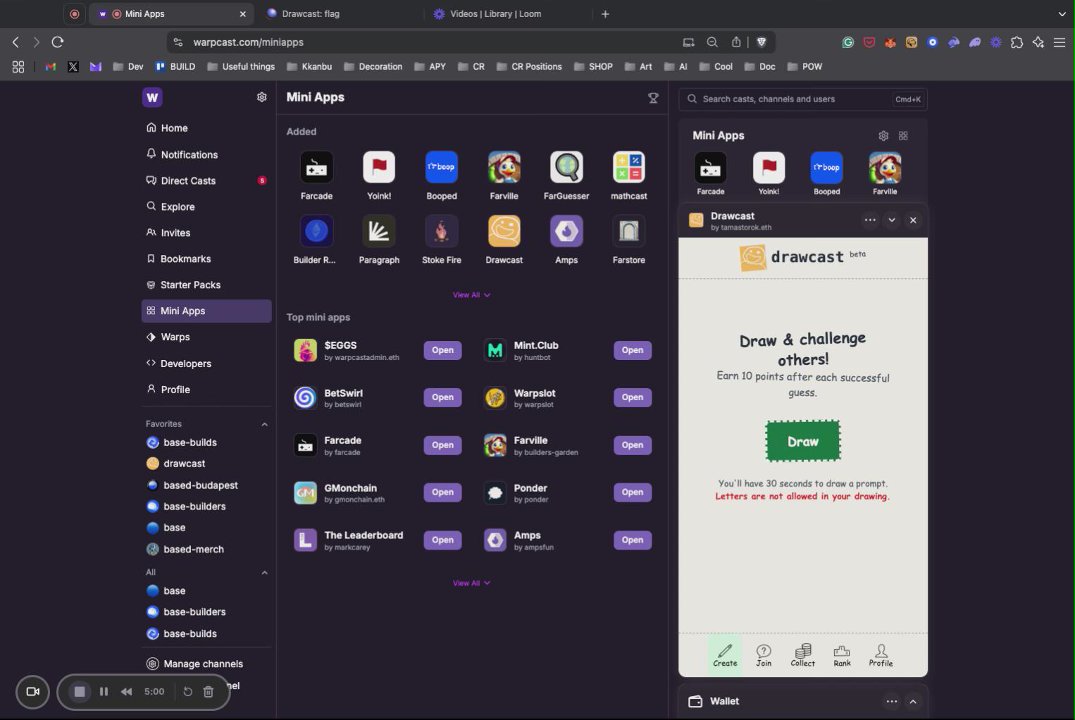This screenshot has width=1075, height=720.
Task: Expand View All under Added apps
Action: click(471, 295)
